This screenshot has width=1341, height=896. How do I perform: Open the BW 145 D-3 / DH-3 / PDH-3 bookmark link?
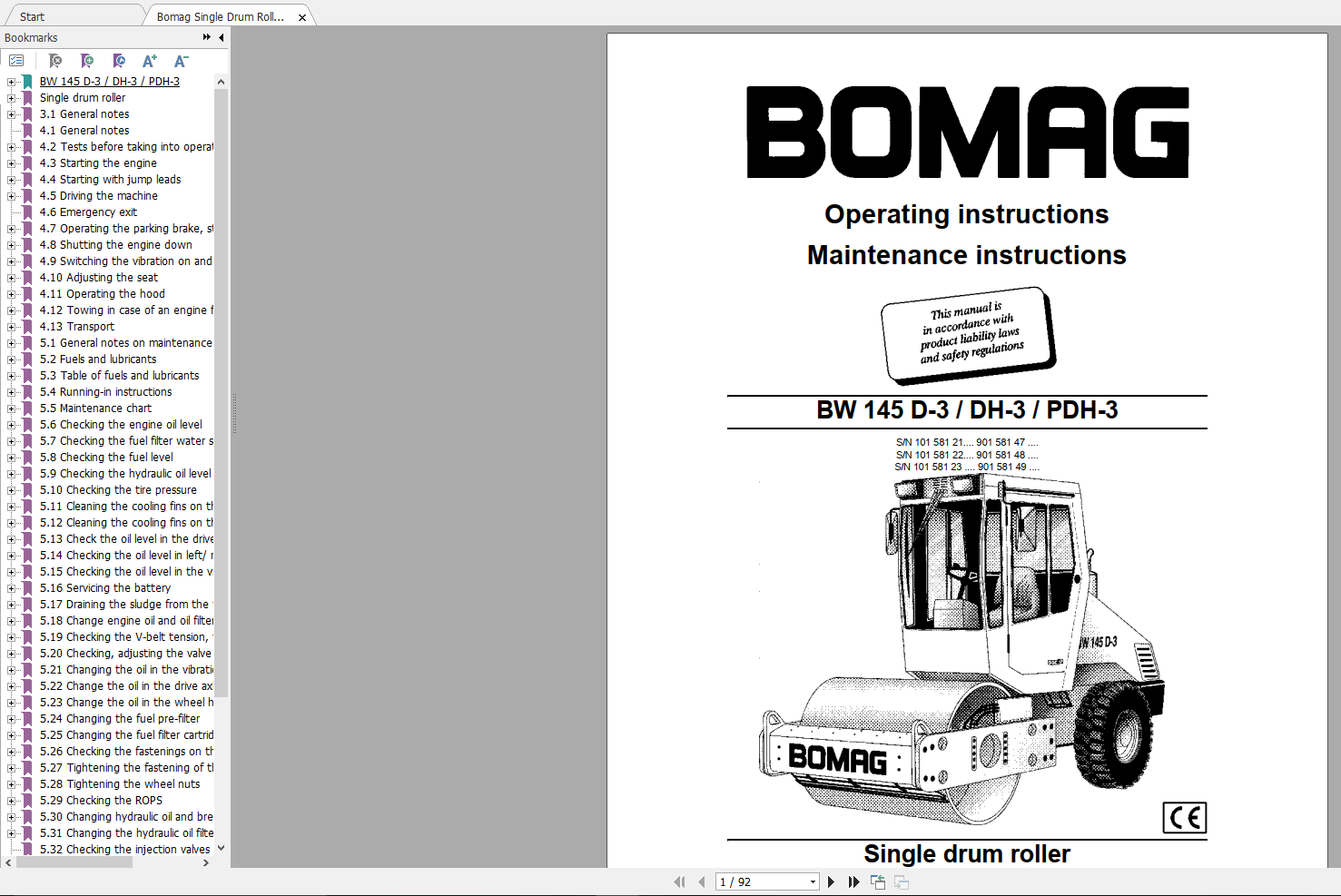pyautogui.click(x=109, y=82)
